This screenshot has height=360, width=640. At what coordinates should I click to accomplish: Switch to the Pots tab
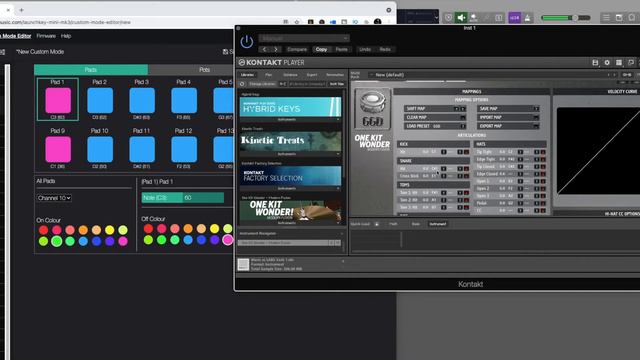pos(204,70)
